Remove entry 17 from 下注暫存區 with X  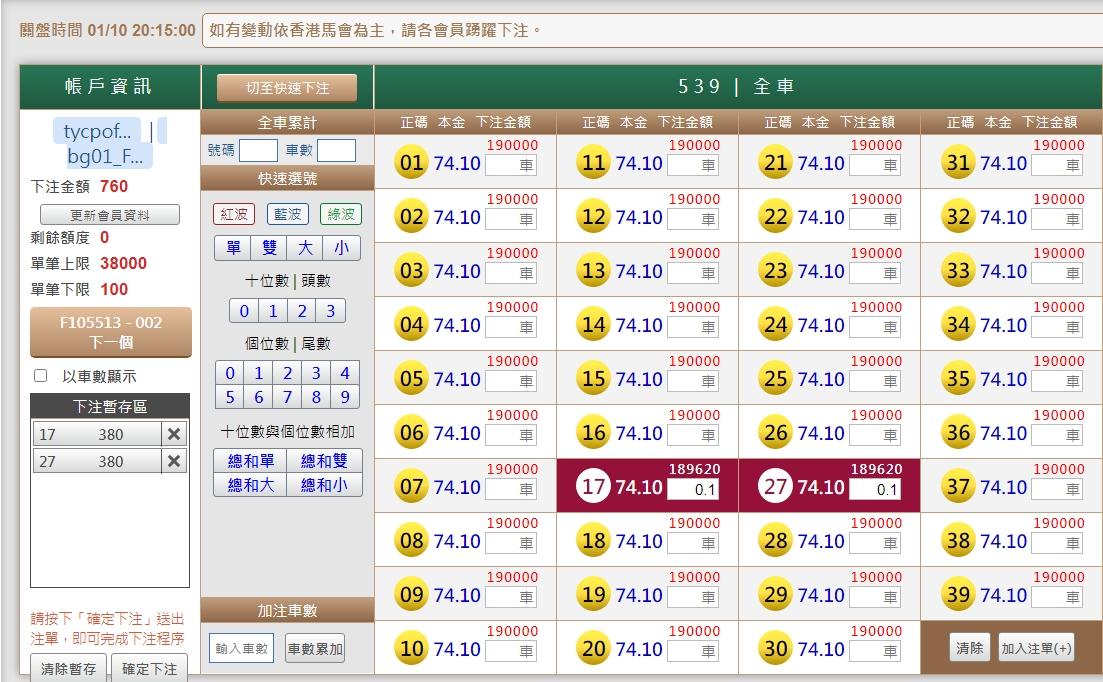[174, 435]
